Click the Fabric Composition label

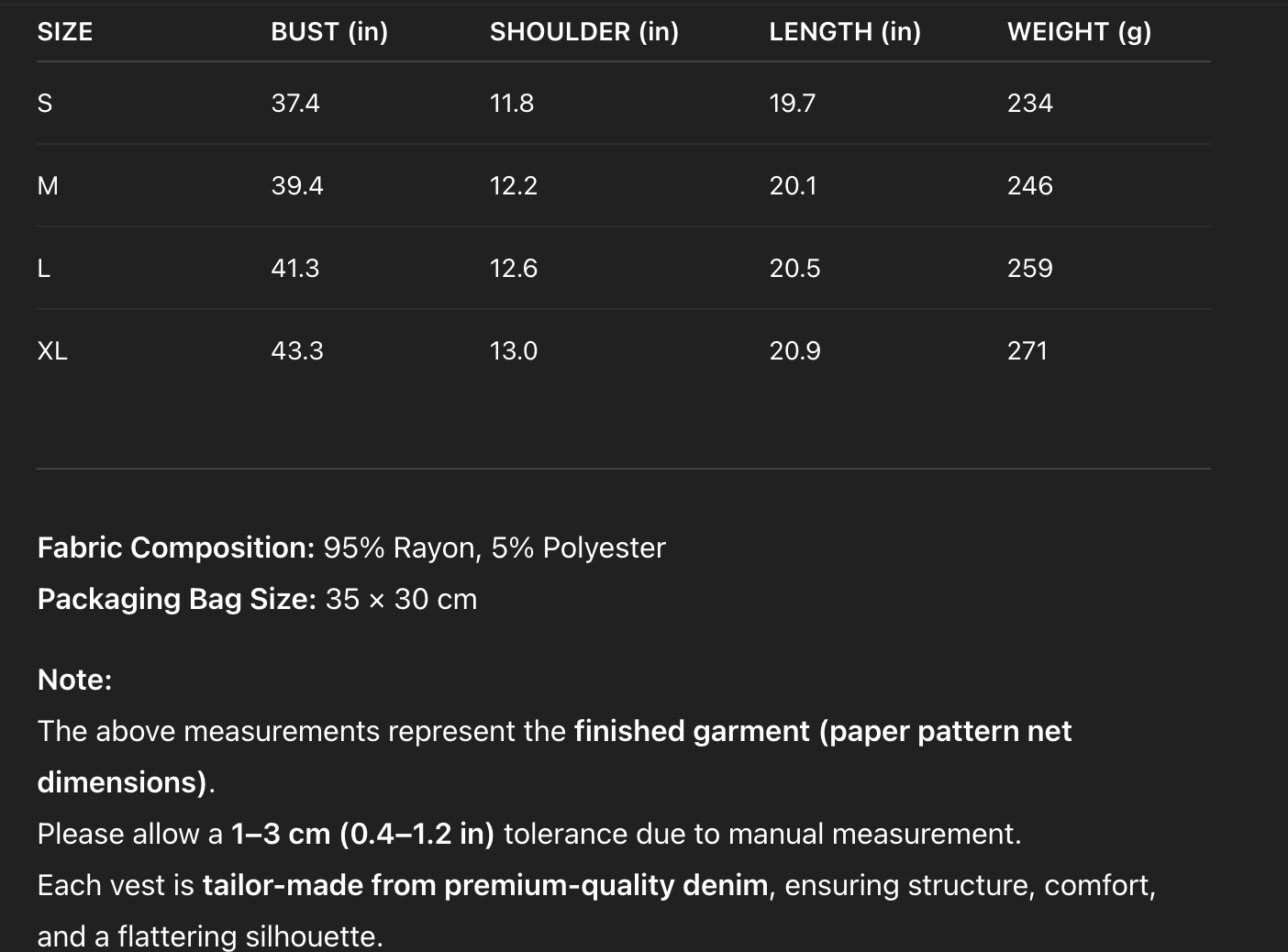click(x=176, y=548)
